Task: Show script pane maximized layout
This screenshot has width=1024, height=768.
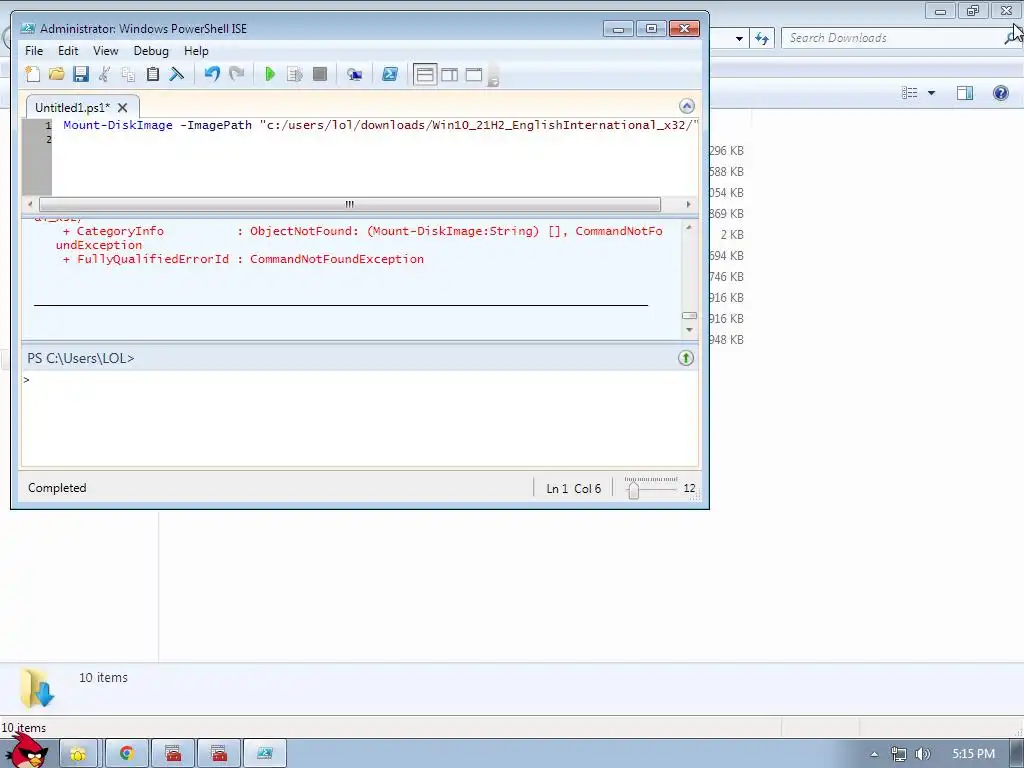Action: 474,74
